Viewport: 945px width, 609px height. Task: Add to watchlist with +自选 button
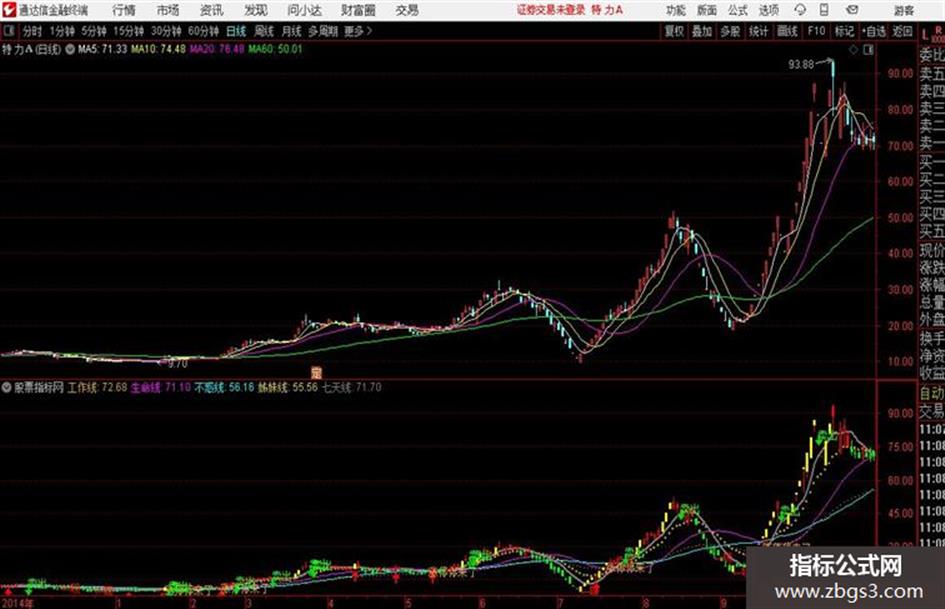point(873,31)
